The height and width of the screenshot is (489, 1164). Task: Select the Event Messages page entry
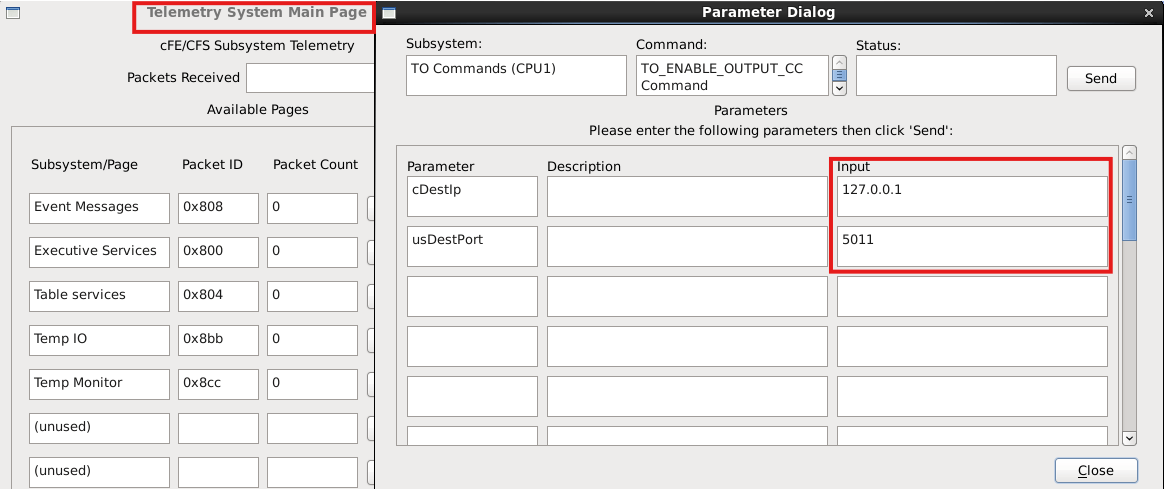point(99,208)
